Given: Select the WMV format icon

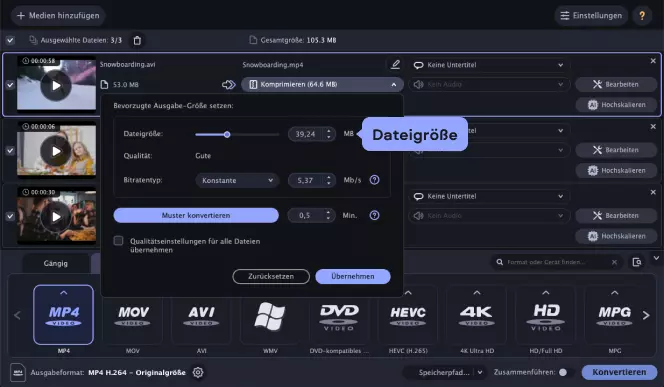Looking at the screenshot, I should [270, 315].
